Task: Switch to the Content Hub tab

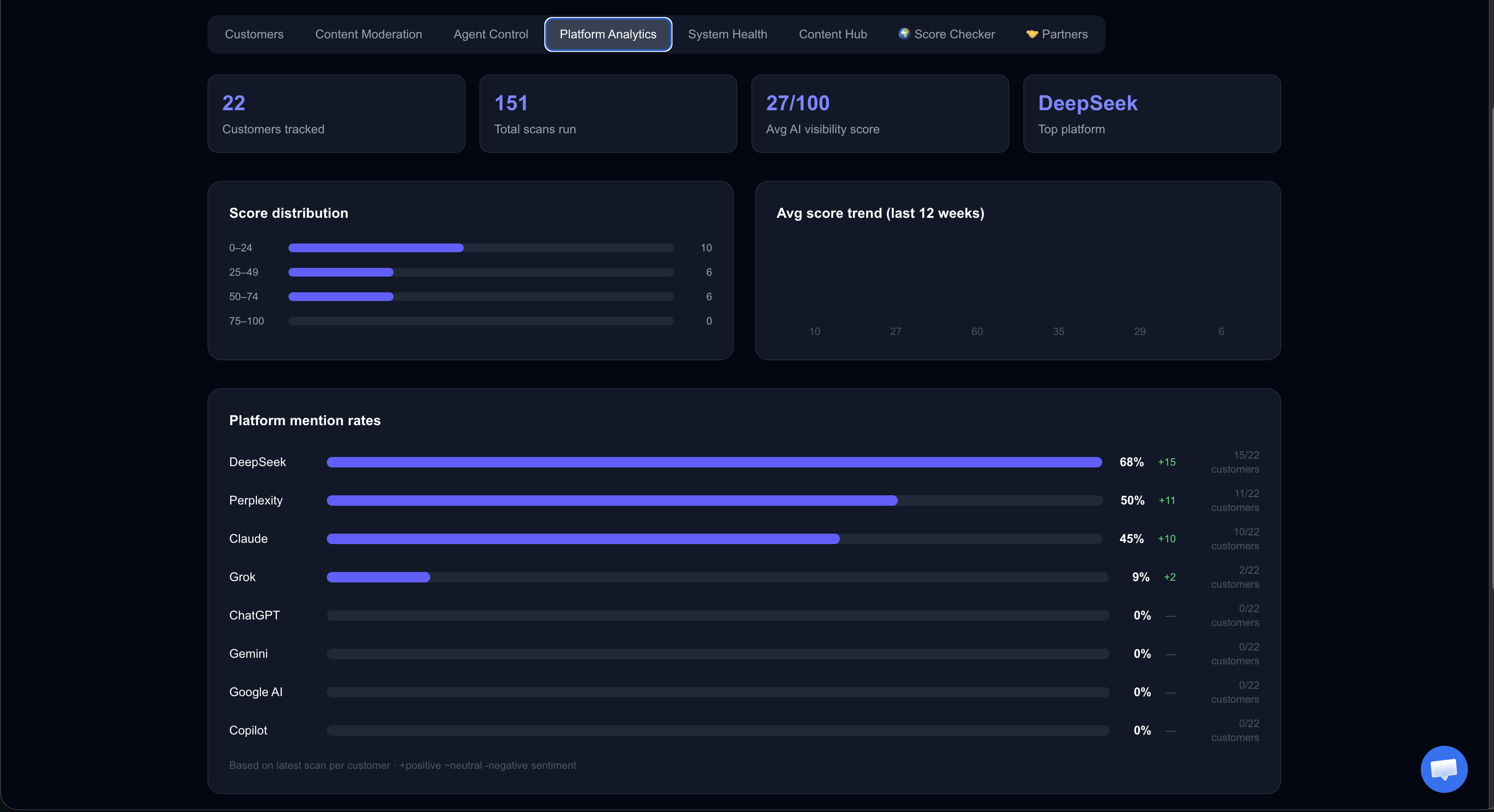Action: point(833,34)
